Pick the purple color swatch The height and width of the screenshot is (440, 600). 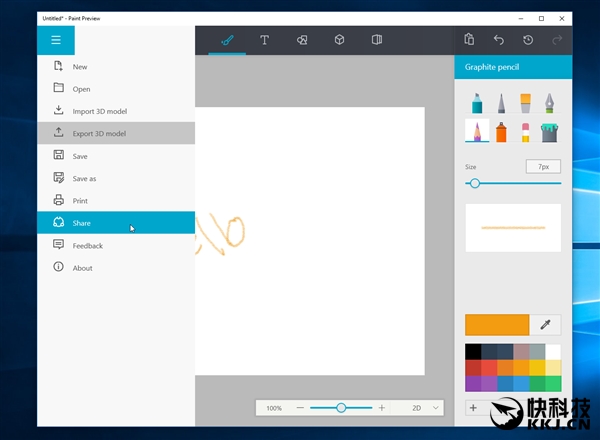[x=473, y=383]
